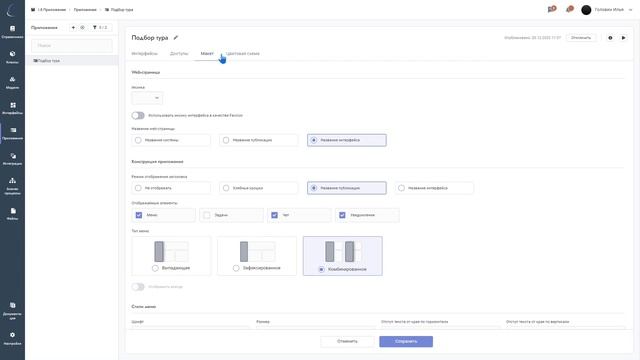Select the Комбинированное menu type
The height and width of the screenshot is (360, 640).
pos(321,269)
